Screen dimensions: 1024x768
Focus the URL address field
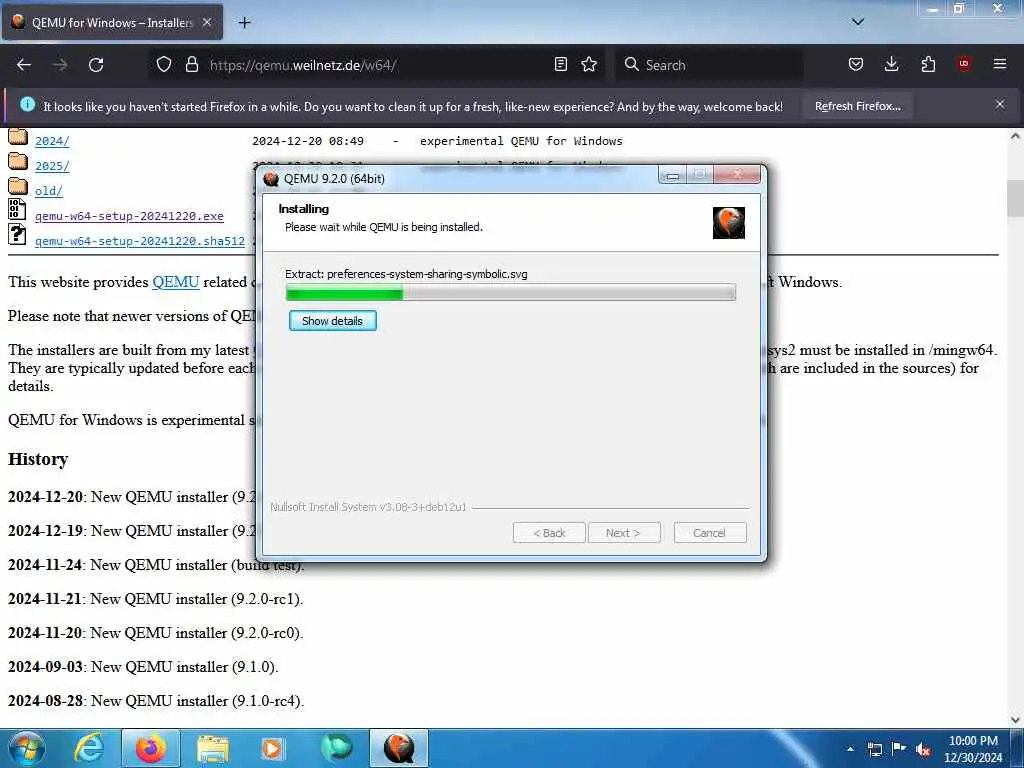pos(376,65)
